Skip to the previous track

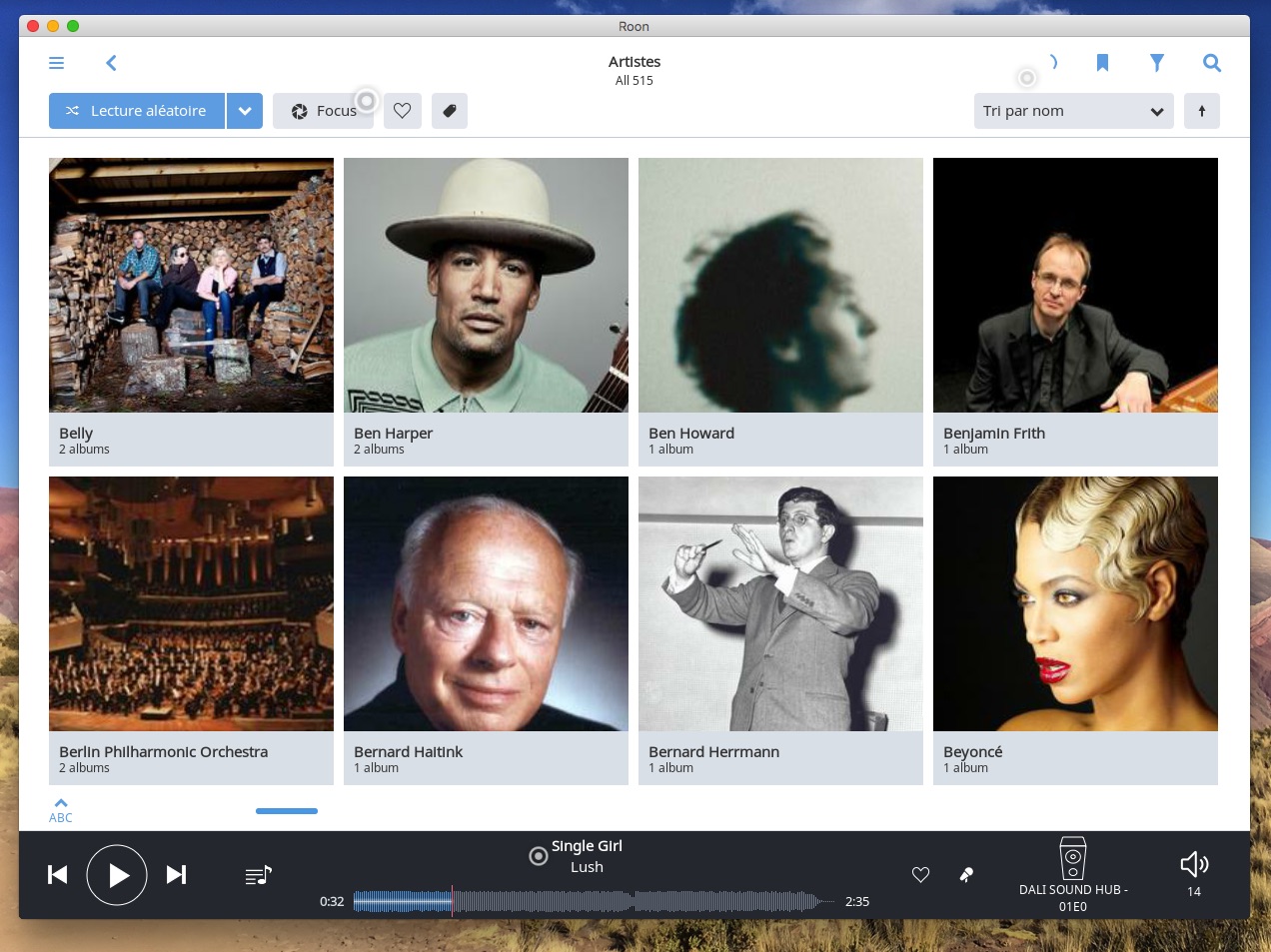58,875
